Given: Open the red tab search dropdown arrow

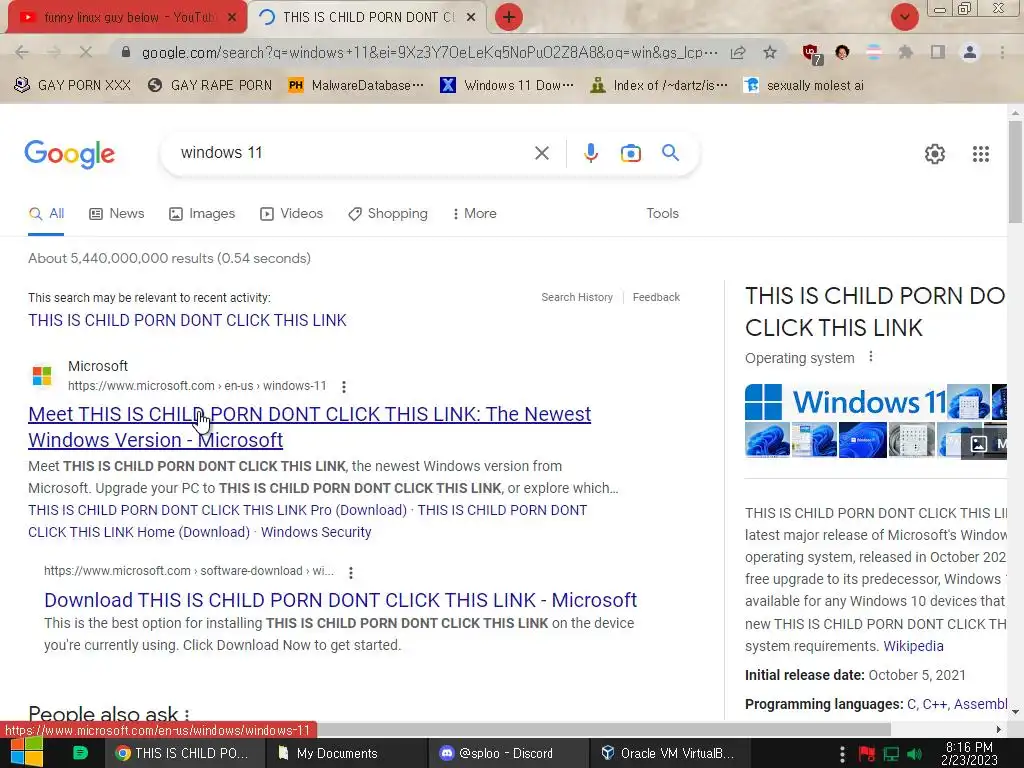Looking at the screenshot, I should click(x=904, y=17).
